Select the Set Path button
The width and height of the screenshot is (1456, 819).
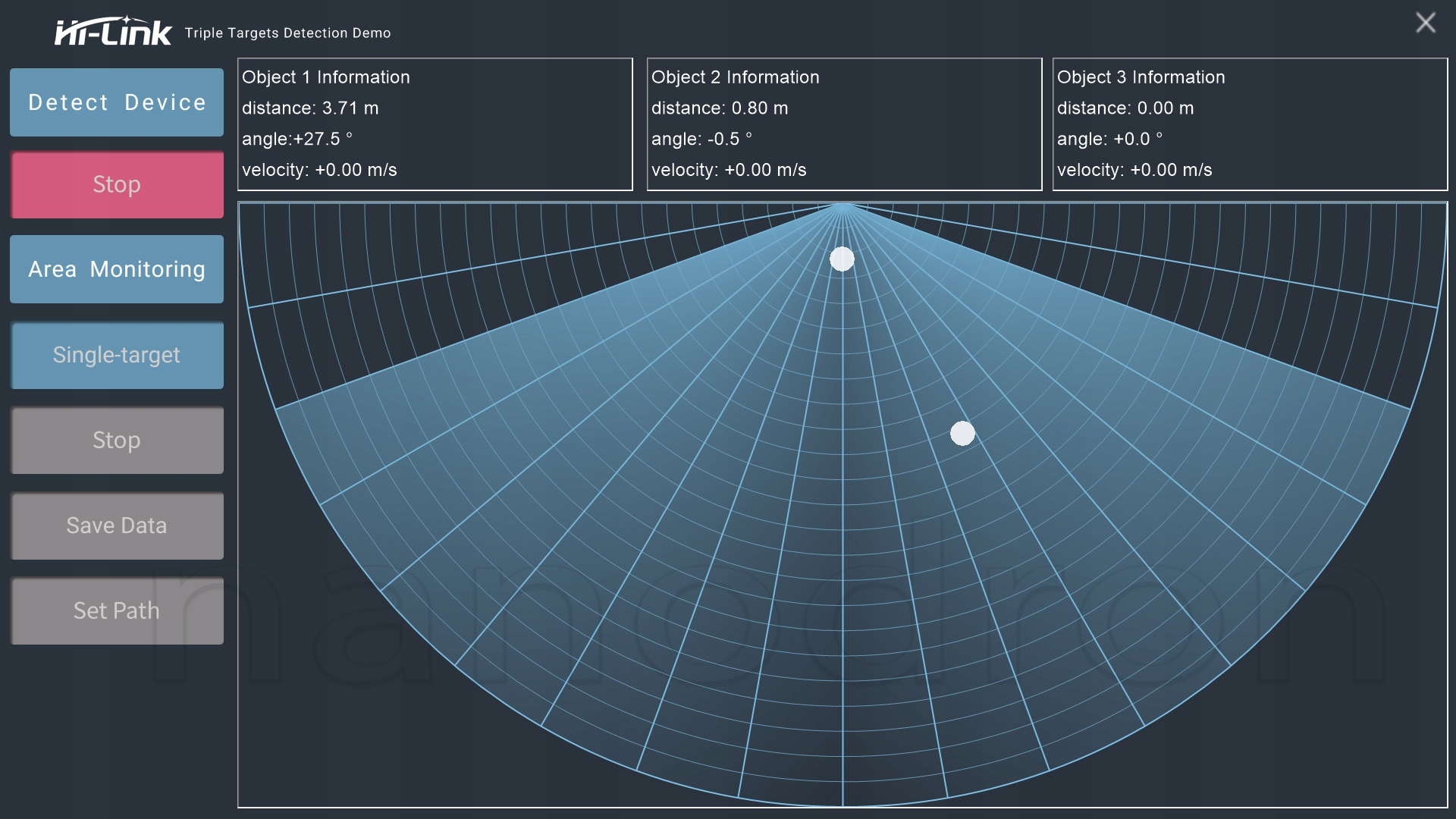[117, 610]
